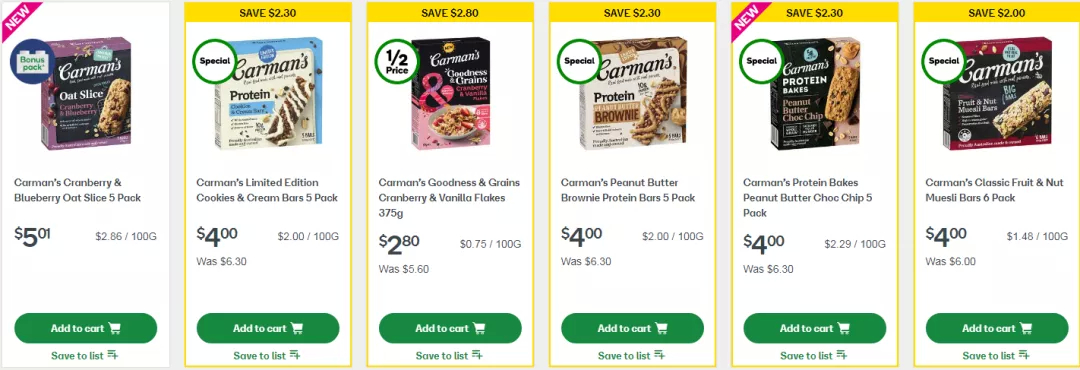Click the half-price badge on Goodness & Grains
This screenshot has height=370, width=1080.
point(396,61)
